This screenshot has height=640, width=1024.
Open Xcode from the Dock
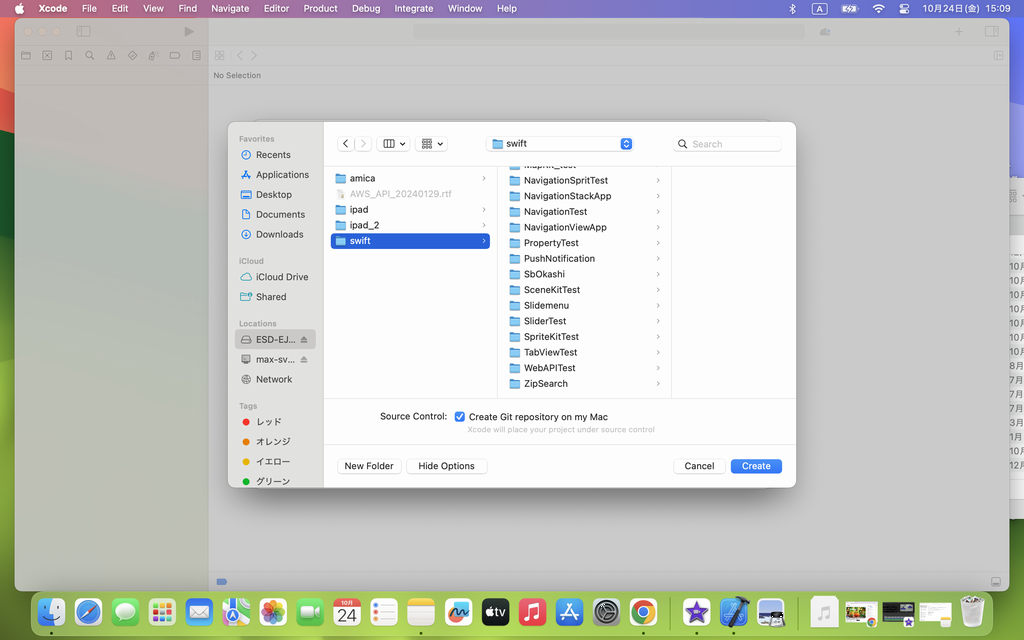click(735, 611)
